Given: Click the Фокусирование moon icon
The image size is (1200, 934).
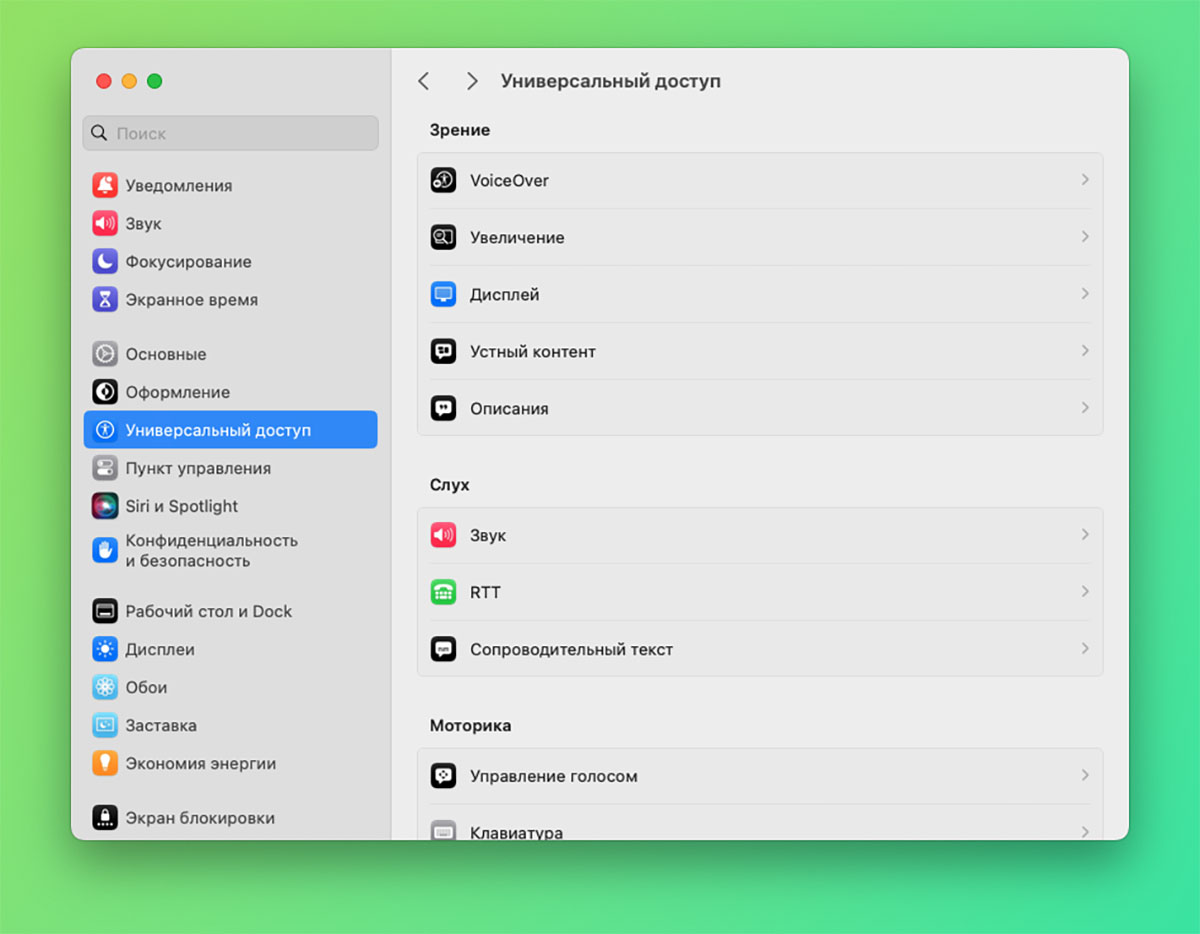Looking at the screenshot, I should click(x=105, y=262).
